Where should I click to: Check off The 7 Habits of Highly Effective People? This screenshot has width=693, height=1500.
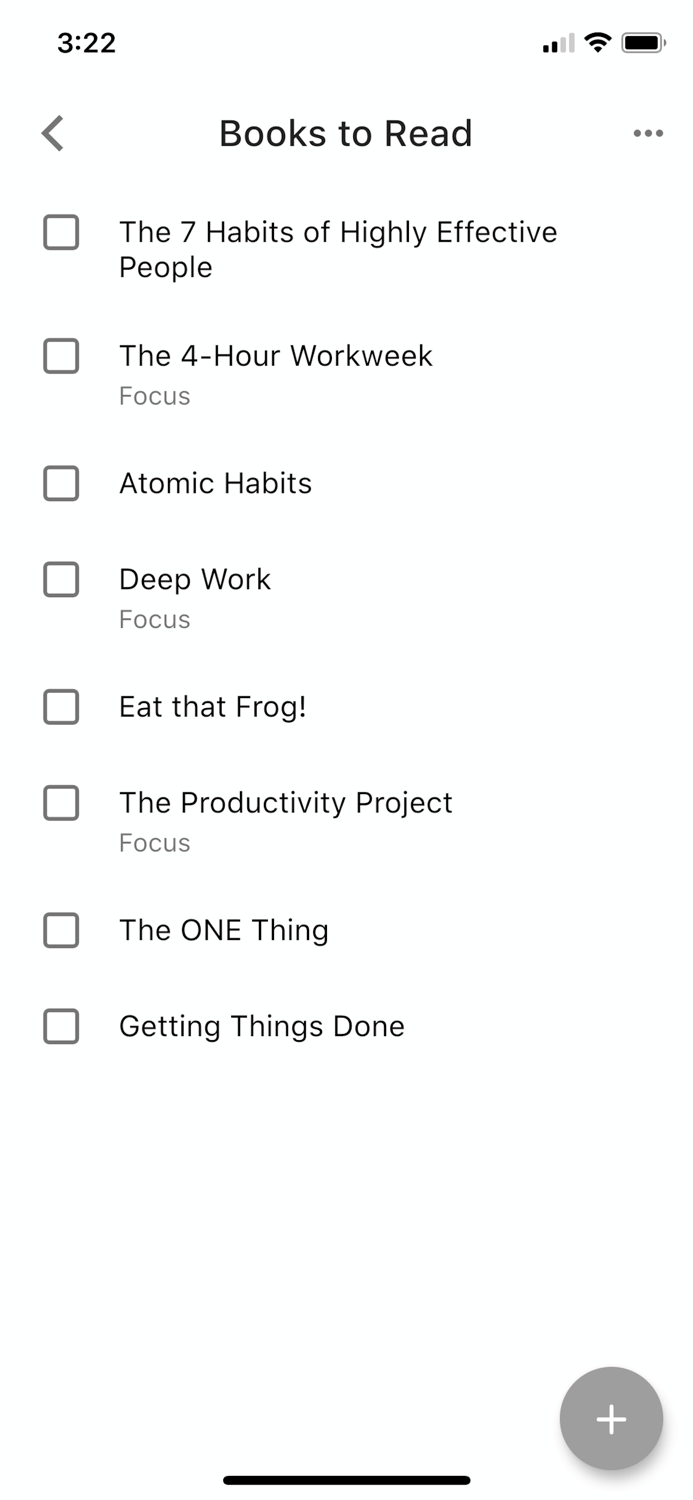pyautogui.click(x=61, y=232)
